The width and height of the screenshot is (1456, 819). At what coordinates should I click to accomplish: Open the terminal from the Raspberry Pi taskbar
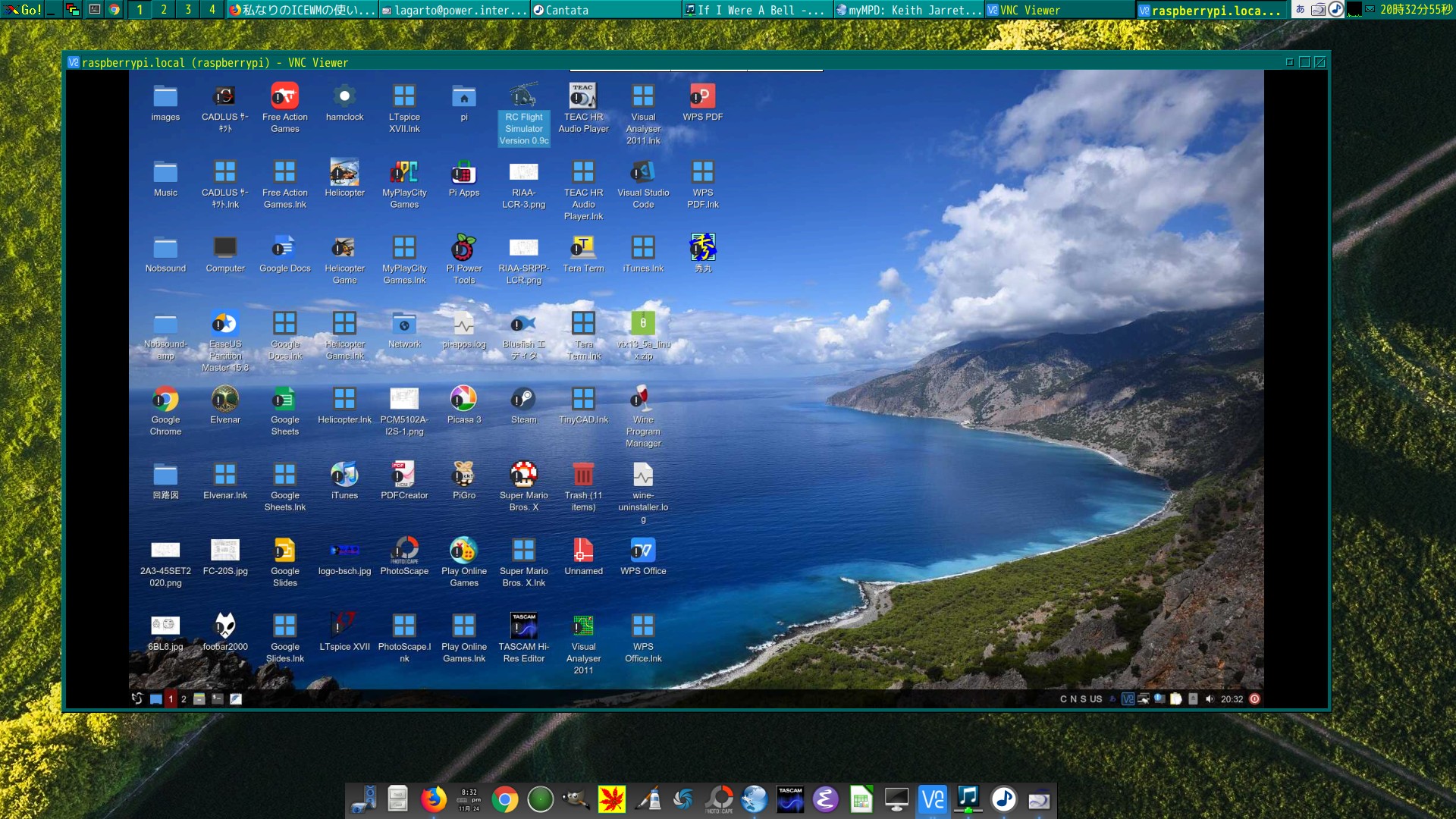[218, 698]
